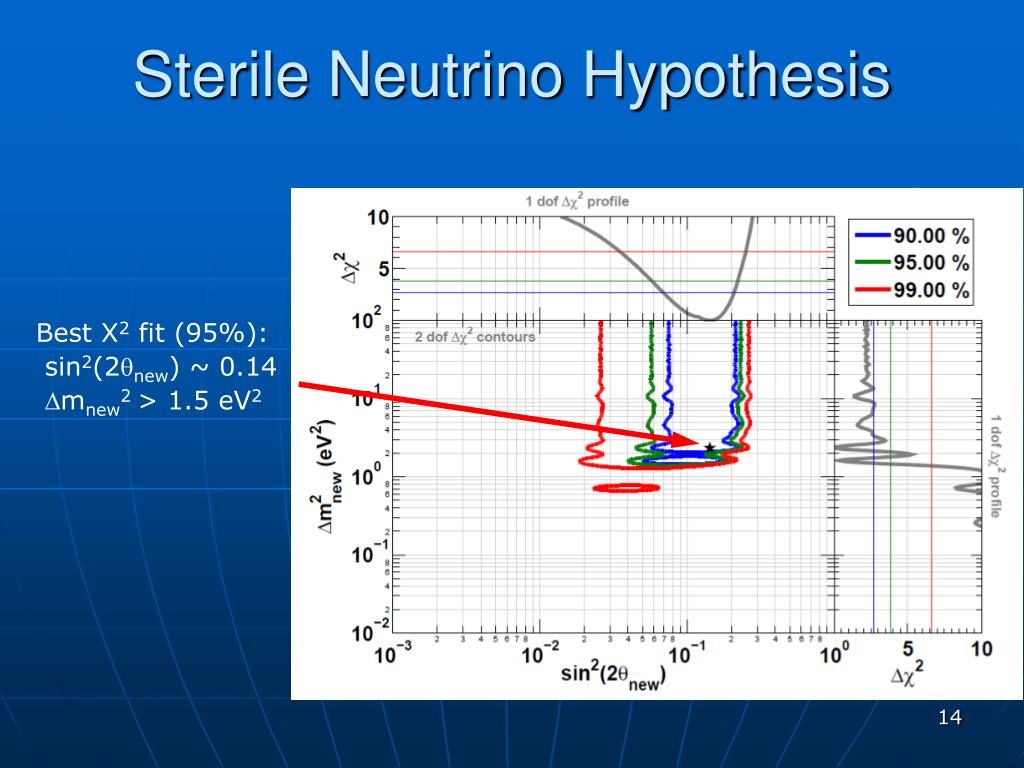Screen dimensions: 1024x768
Task: Click the 'Δm²new (eV²)' y-axis title
Action: click(328, 477)
